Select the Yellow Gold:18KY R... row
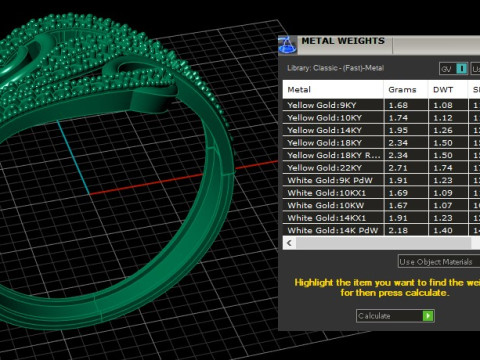 tap(381, 155)
